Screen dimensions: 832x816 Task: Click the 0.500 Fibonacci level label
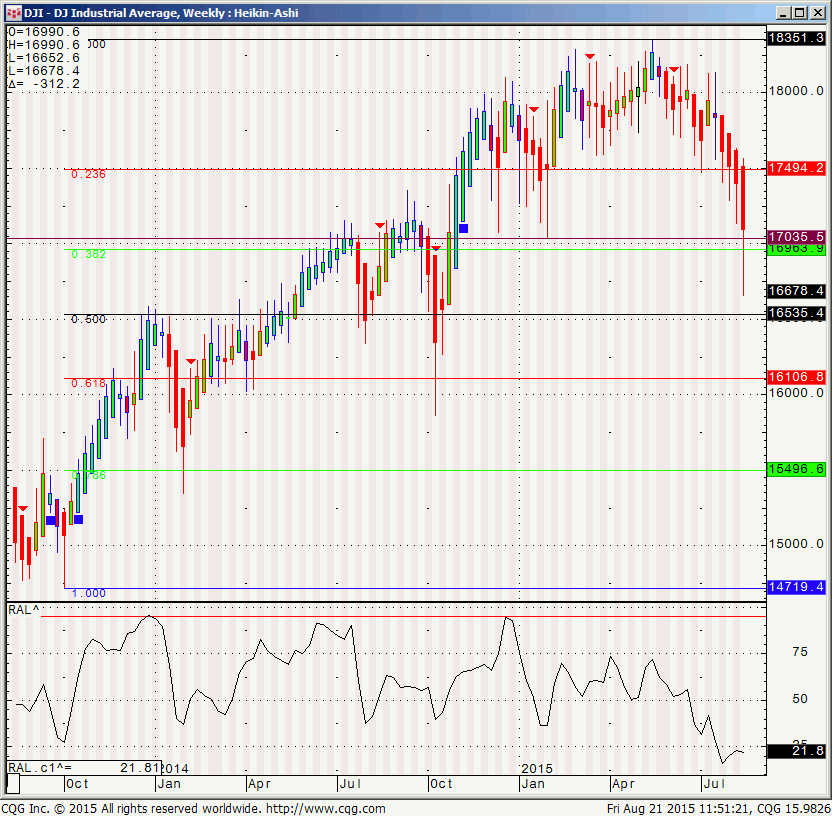click(x=88, y=319)
